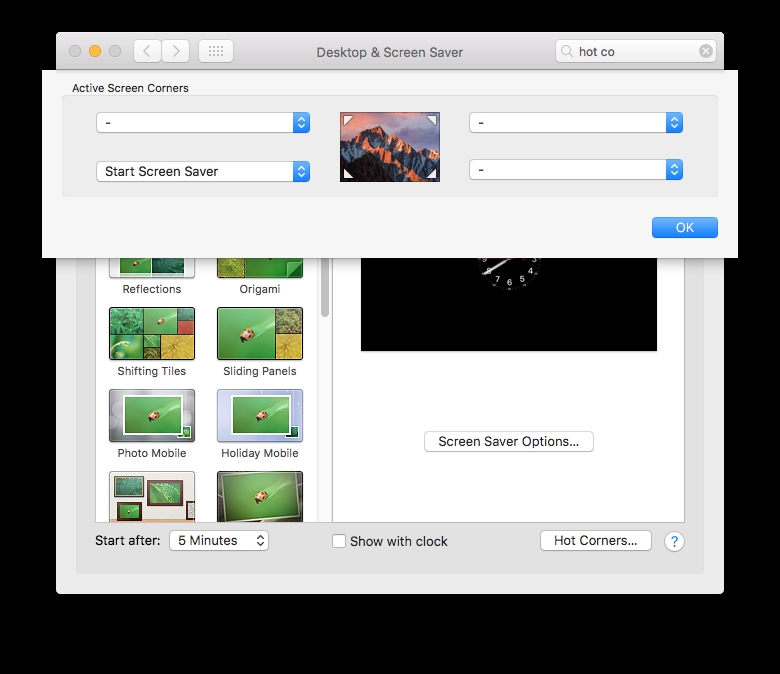Open the Start Screen Saver corner dropdown

[x=203, y=172]
